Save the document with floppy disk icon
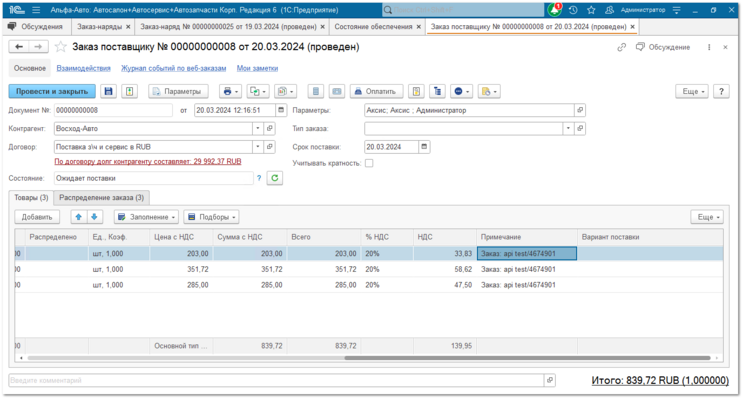 [x=109, y=91]
